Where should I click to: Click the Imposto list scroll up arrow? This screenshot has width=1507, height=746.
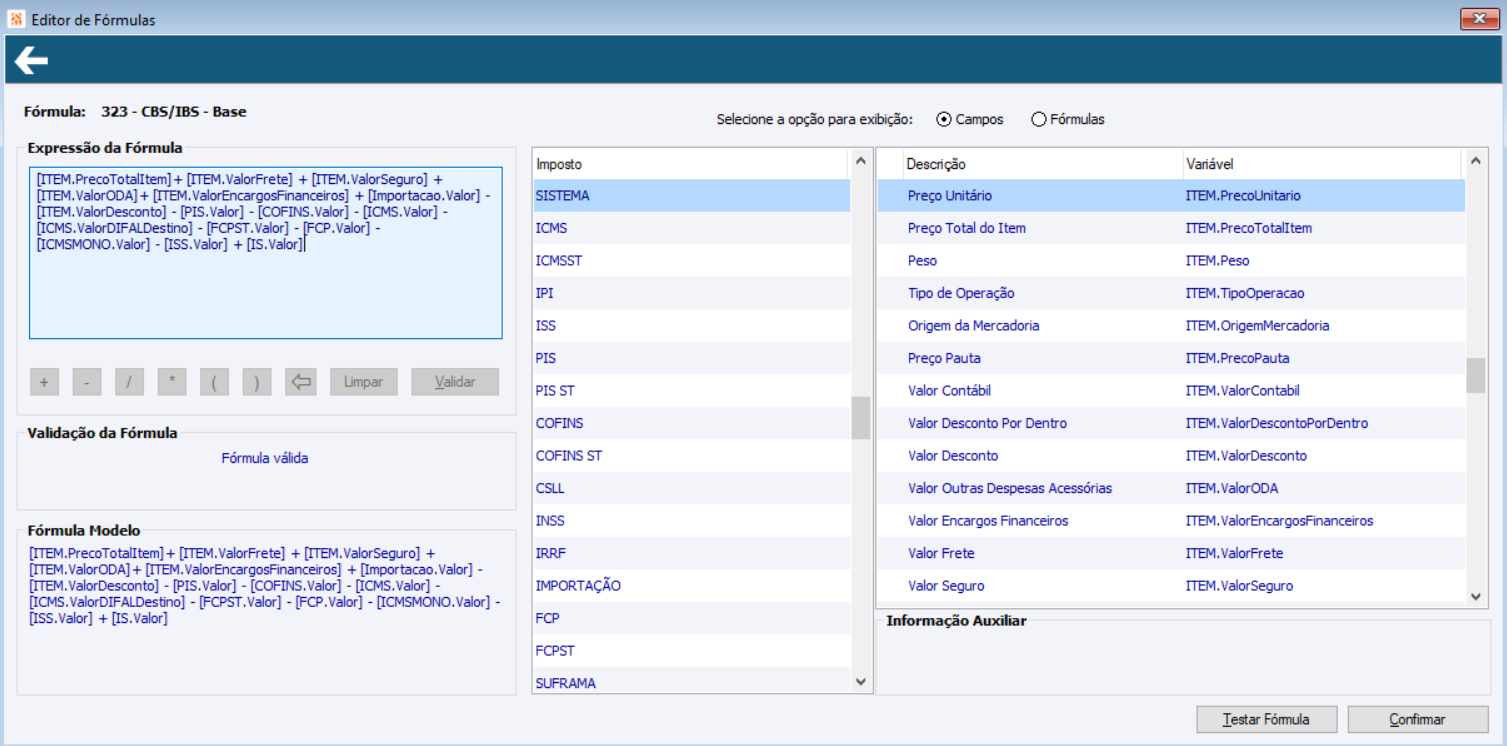tap(860, 160)
